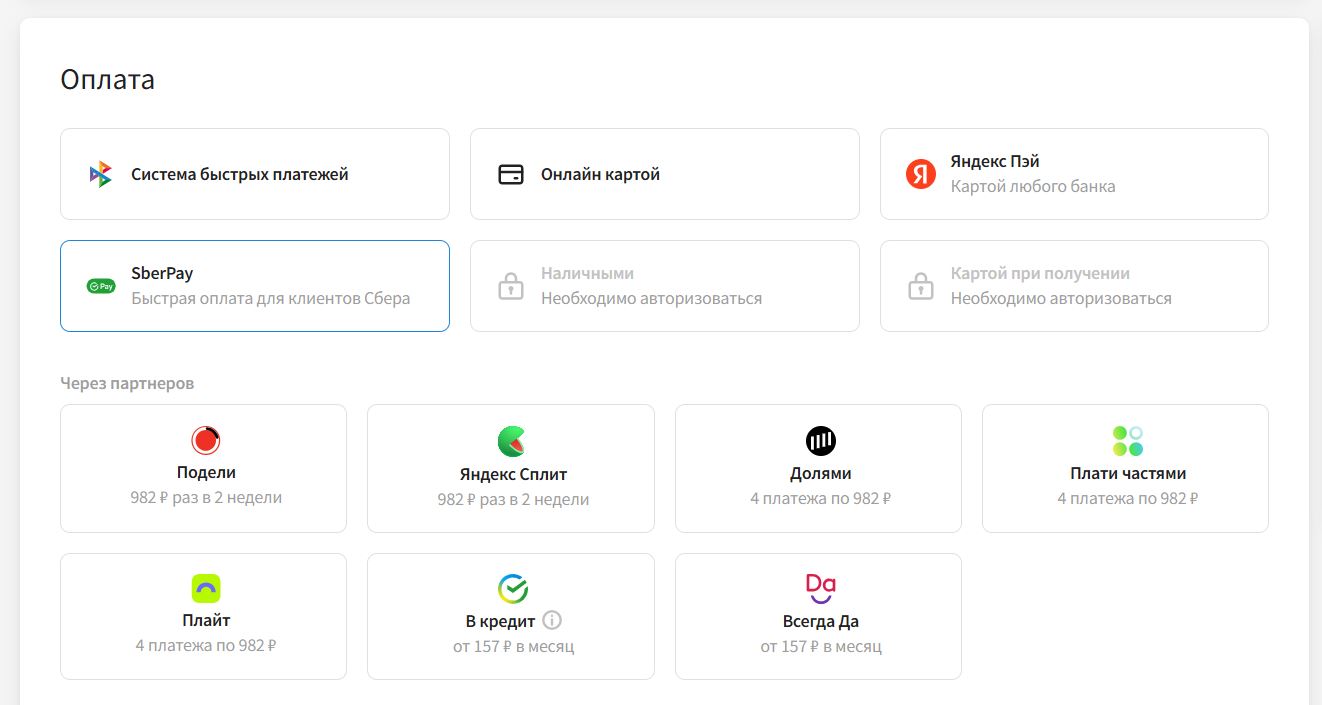
Task: Click the text Быстрая оплата для клиентов Сбера
Action: click(271, 298)
